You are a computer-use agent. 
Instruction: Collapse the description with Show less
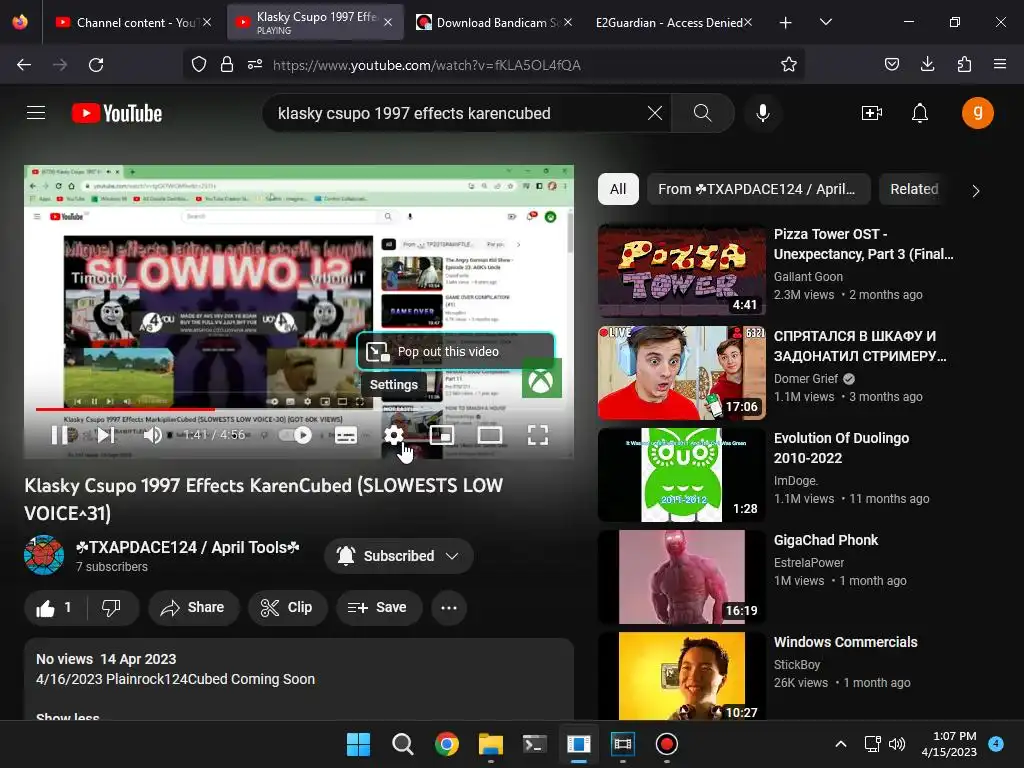pyautogui.click(x=68, y=717)
